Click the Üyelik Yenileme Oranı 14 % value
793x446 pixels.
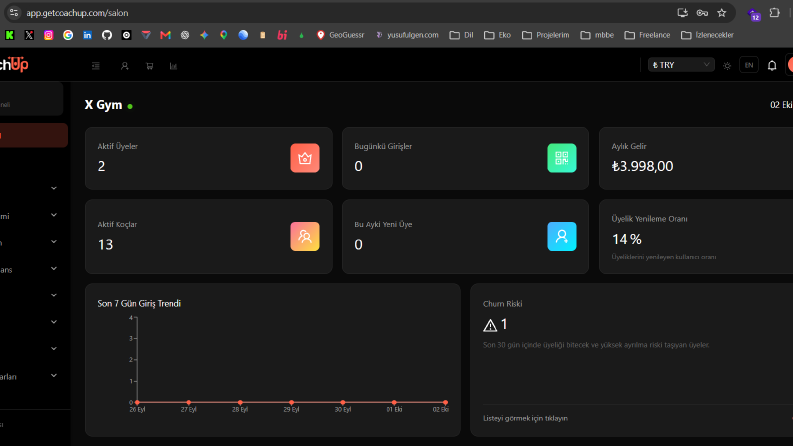[x=627, y=239]
